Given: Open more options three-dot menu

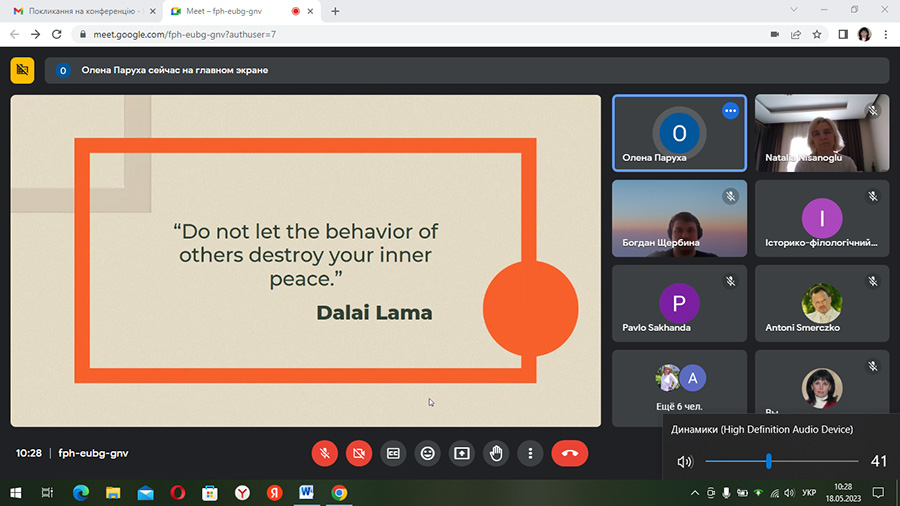Looking at the screenshot, I should point(530,453).
